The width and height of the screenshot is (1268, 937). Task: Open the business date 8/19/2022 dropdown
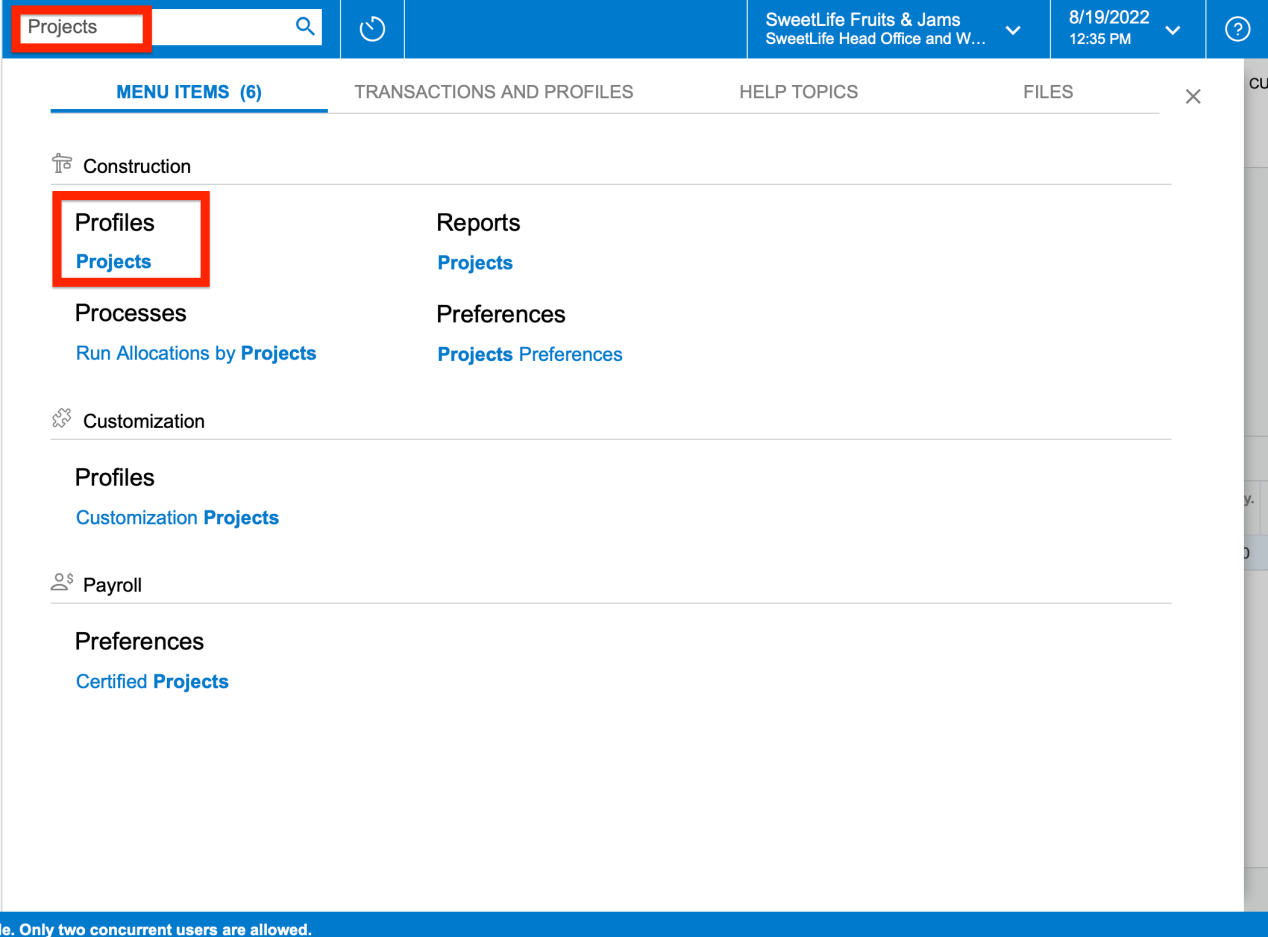(x=1171, y=30)
